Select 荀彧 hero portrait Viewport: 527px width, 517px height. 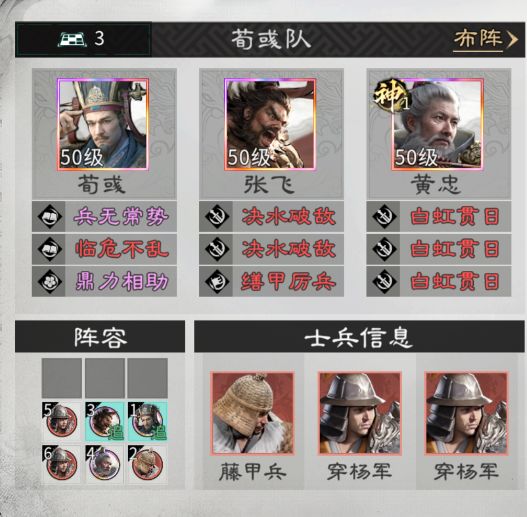tap(103, 125)
